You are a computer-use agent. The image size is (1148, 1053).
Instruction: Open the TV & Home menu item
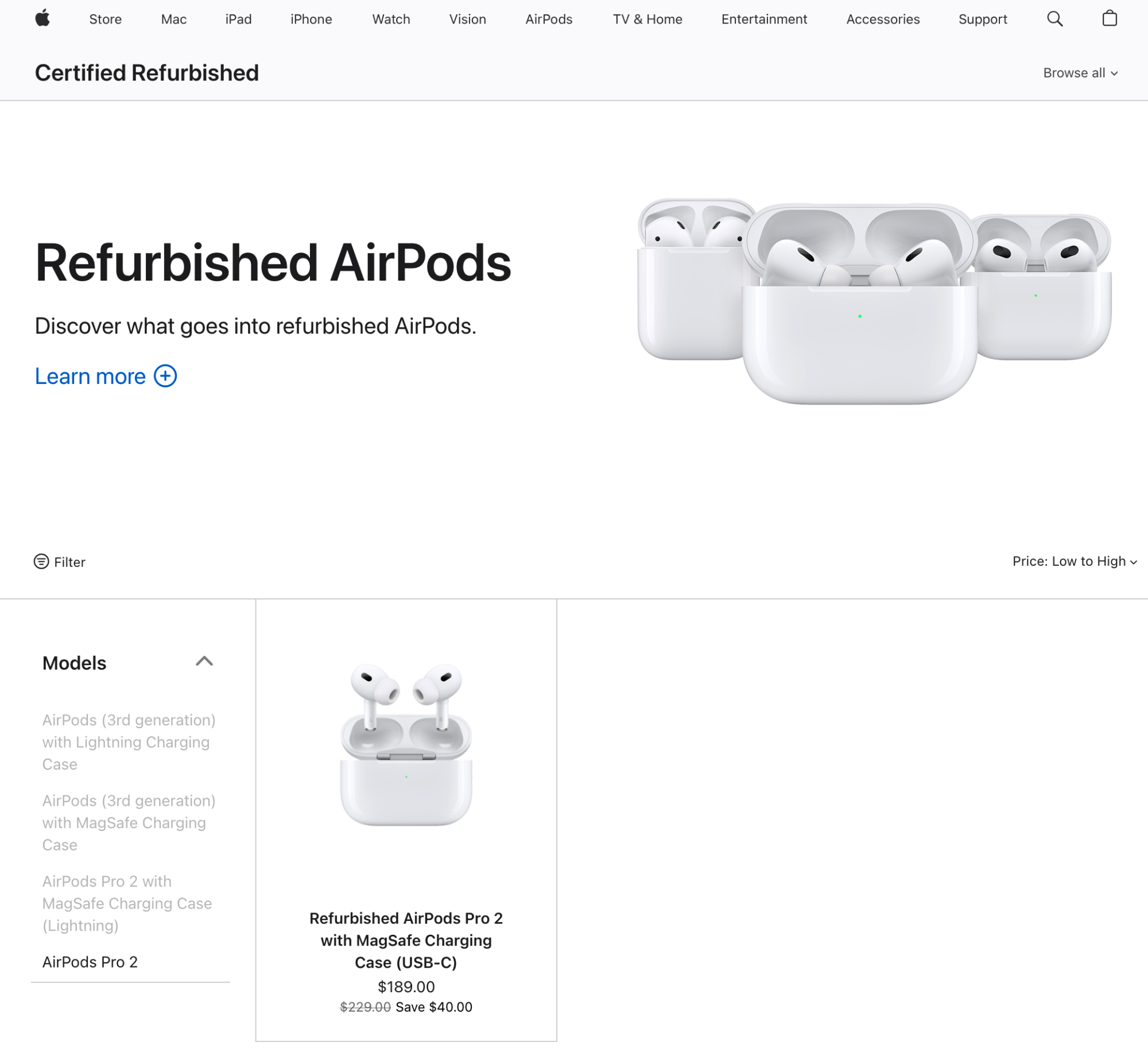647,19
